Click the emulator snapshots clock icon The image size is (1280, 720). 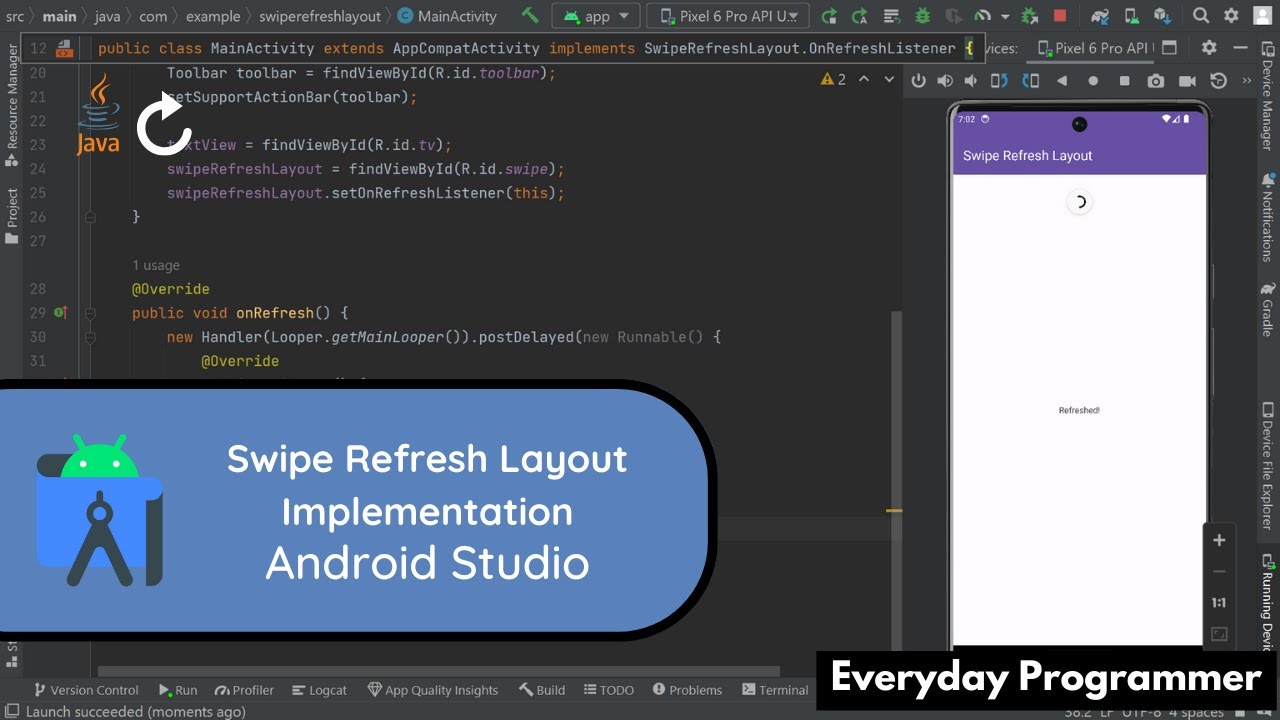pyautogui.click(x=1218, y=81)
